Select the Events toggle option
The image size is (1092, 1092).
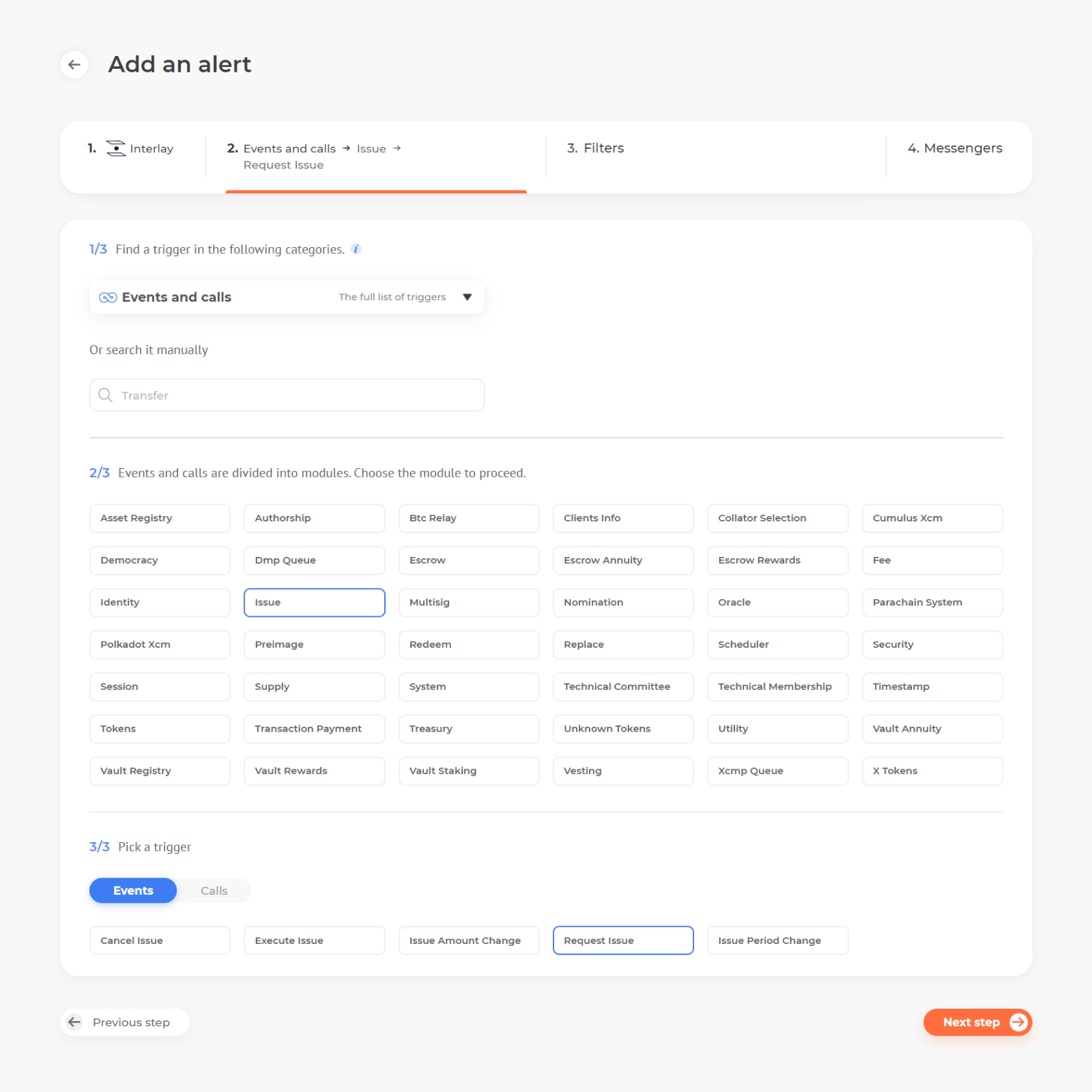click(133, 891)
